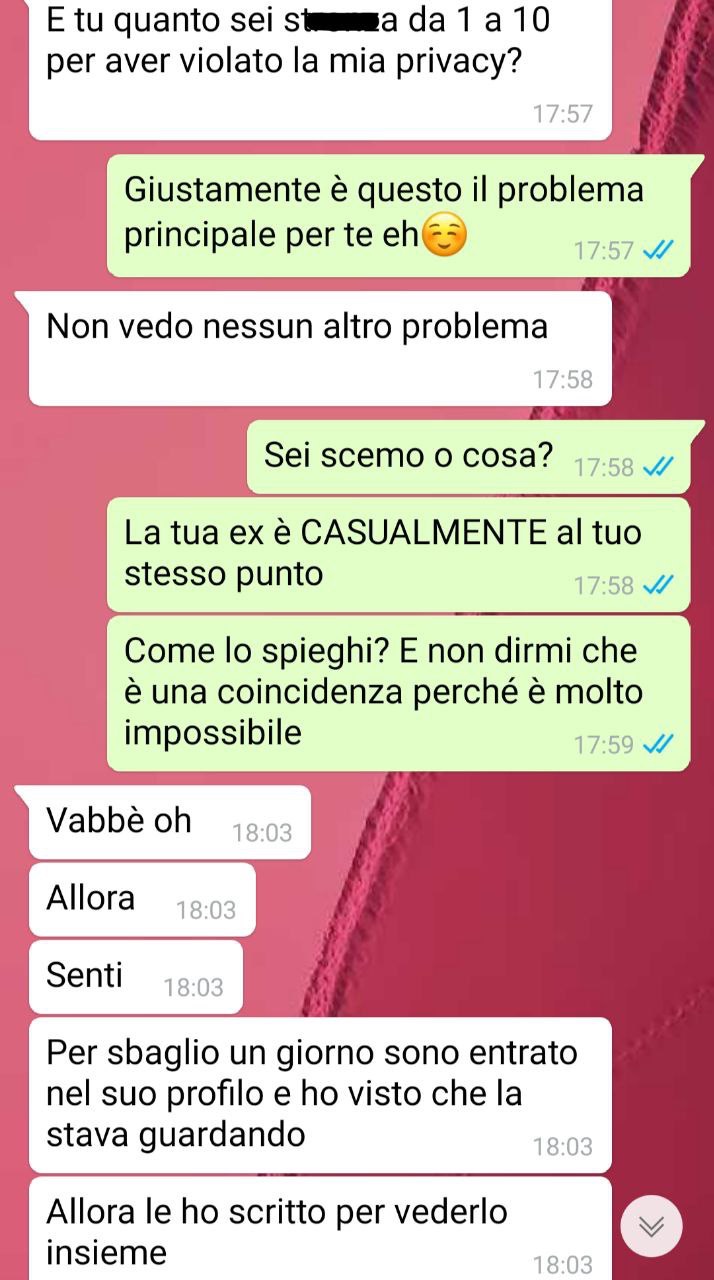Tap the 17:57 timestamp on the top message
Image resolution: width=714 pixels, height=1280 pixels.
pyautogui.click(x=563, y=113)
